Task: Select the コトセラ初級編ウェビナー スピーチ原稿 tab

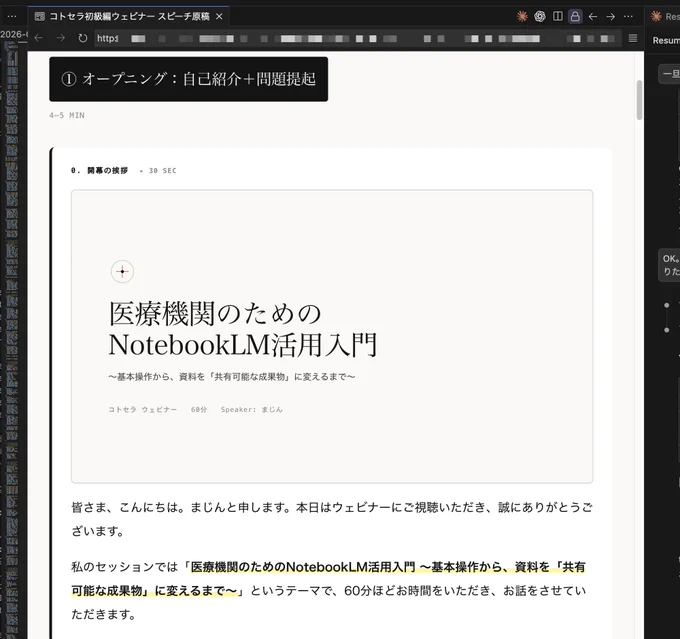Action: click(x=129, y=16)
